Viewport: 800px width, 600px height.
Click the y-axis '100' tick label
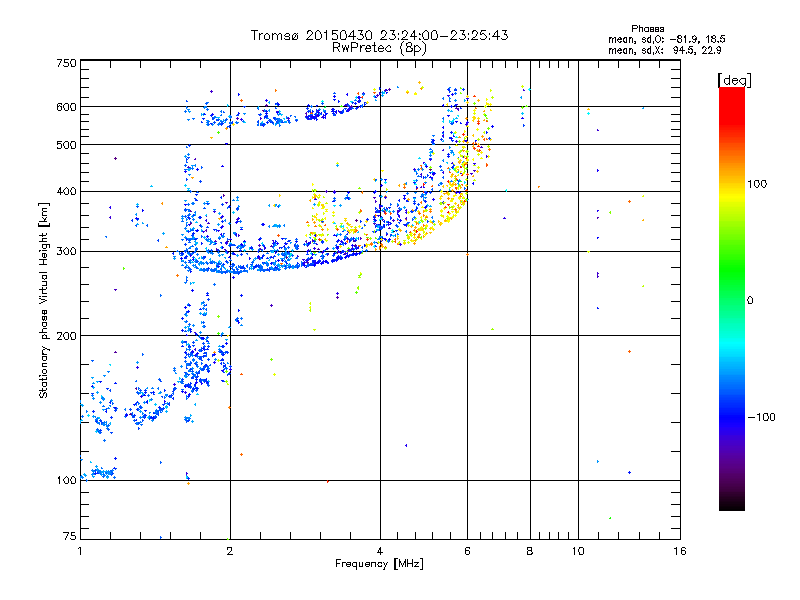click(x=66, y=480)
